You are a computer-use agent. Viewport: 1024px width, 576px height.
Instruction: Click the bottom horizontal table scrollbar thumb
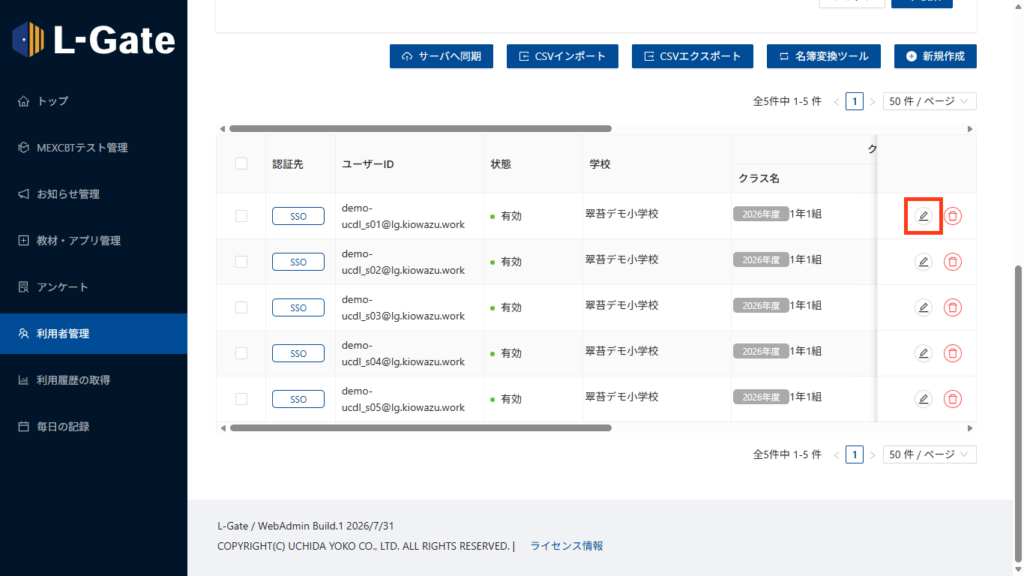[x=421, y=428]
